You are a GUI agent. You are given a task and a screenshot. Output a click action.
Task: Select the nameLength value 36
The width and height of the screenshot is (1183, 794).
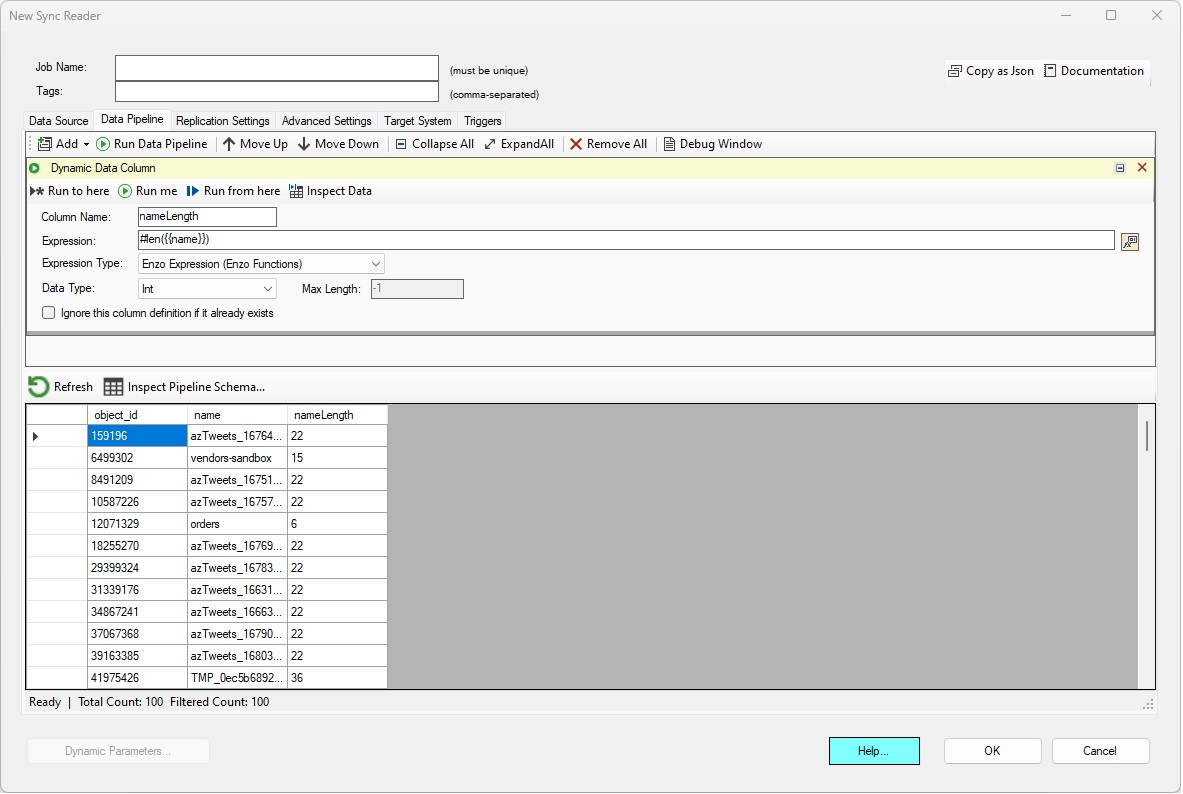click(337, 678)
